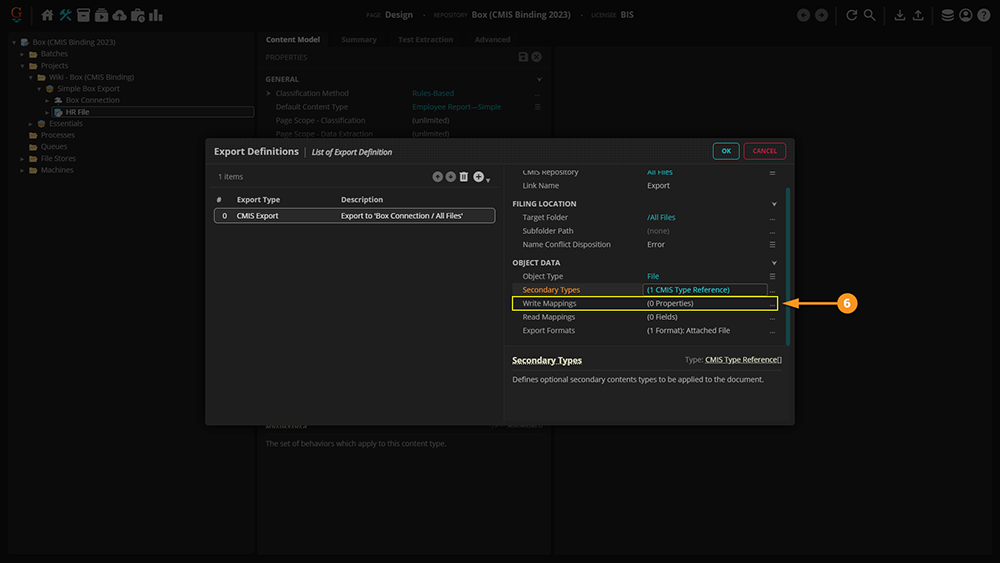This screenshot has width=1000, height=563.
Task: Click the add export definition plus icon
Action: tap(479, 177)
